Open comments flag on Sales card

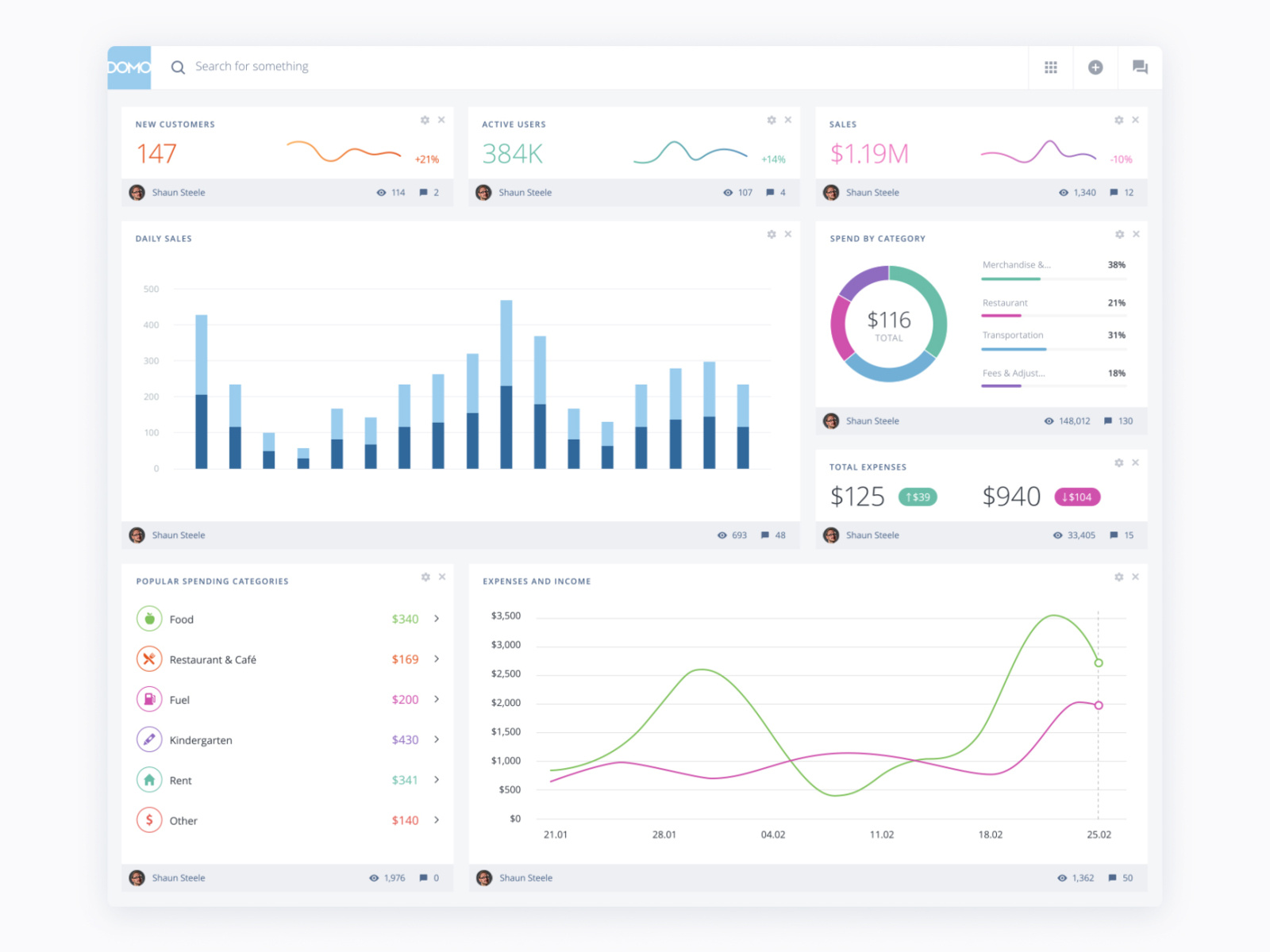click(1114, 193)
